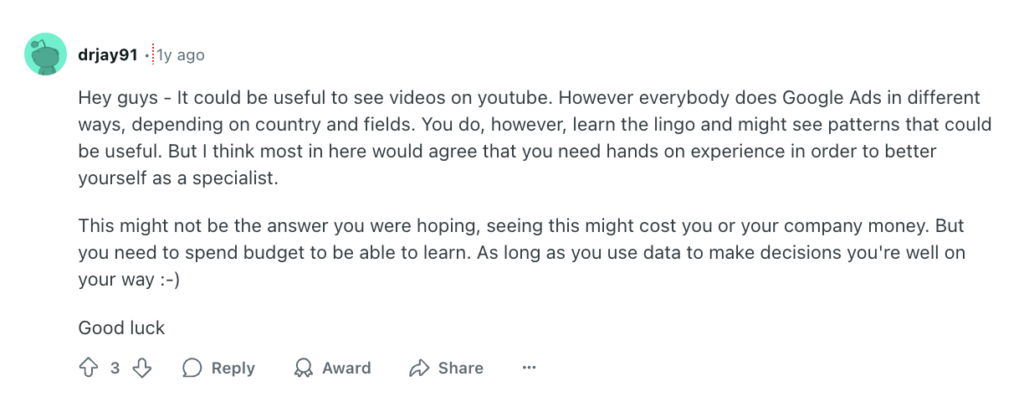Visit the drjay91 username profile link
The height and width of the screenshot is (397, 1024).
click(108, 56)
